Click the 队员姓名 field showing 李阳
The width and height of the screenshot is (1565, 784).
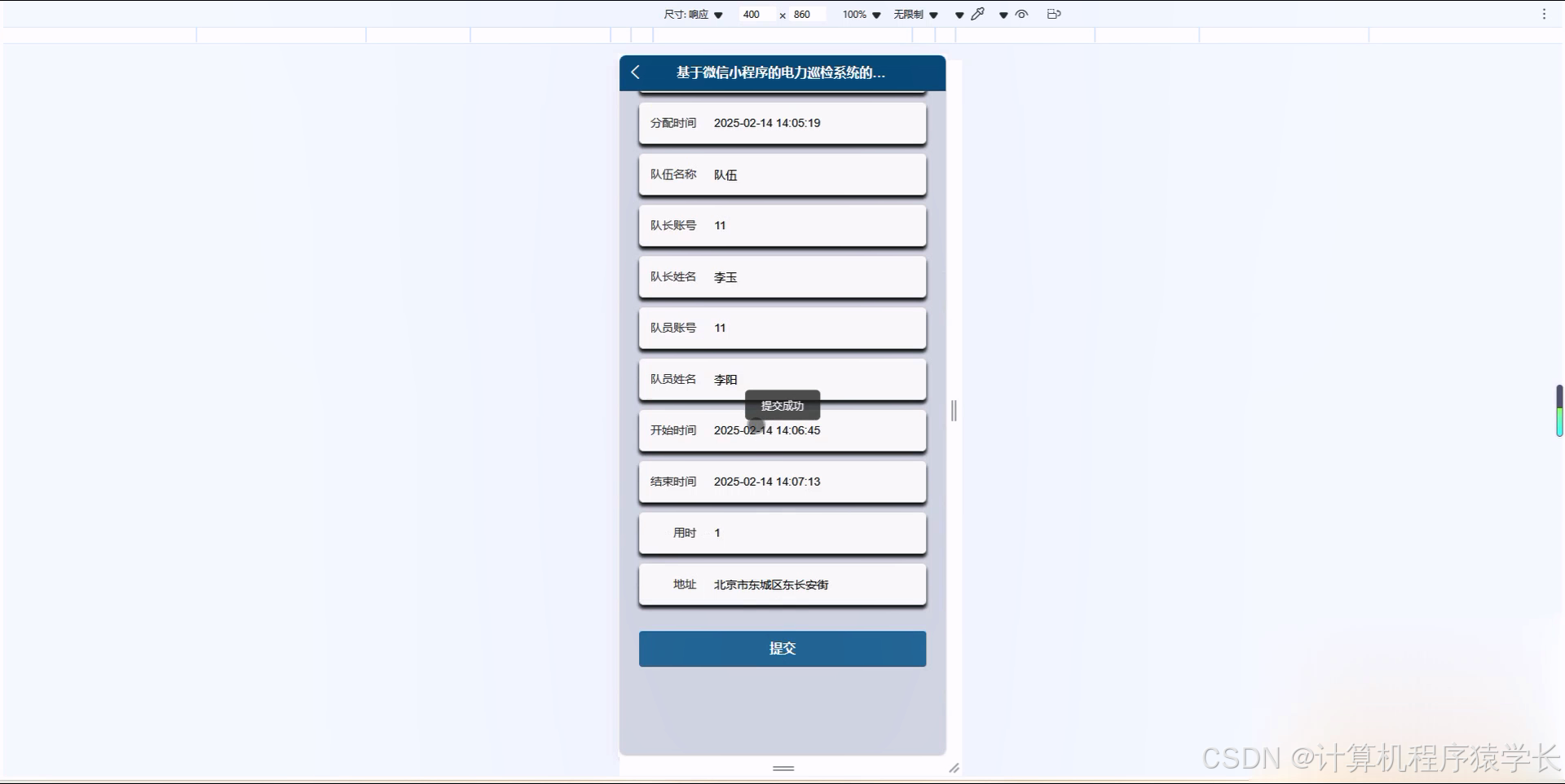click(x=782, y=380)
